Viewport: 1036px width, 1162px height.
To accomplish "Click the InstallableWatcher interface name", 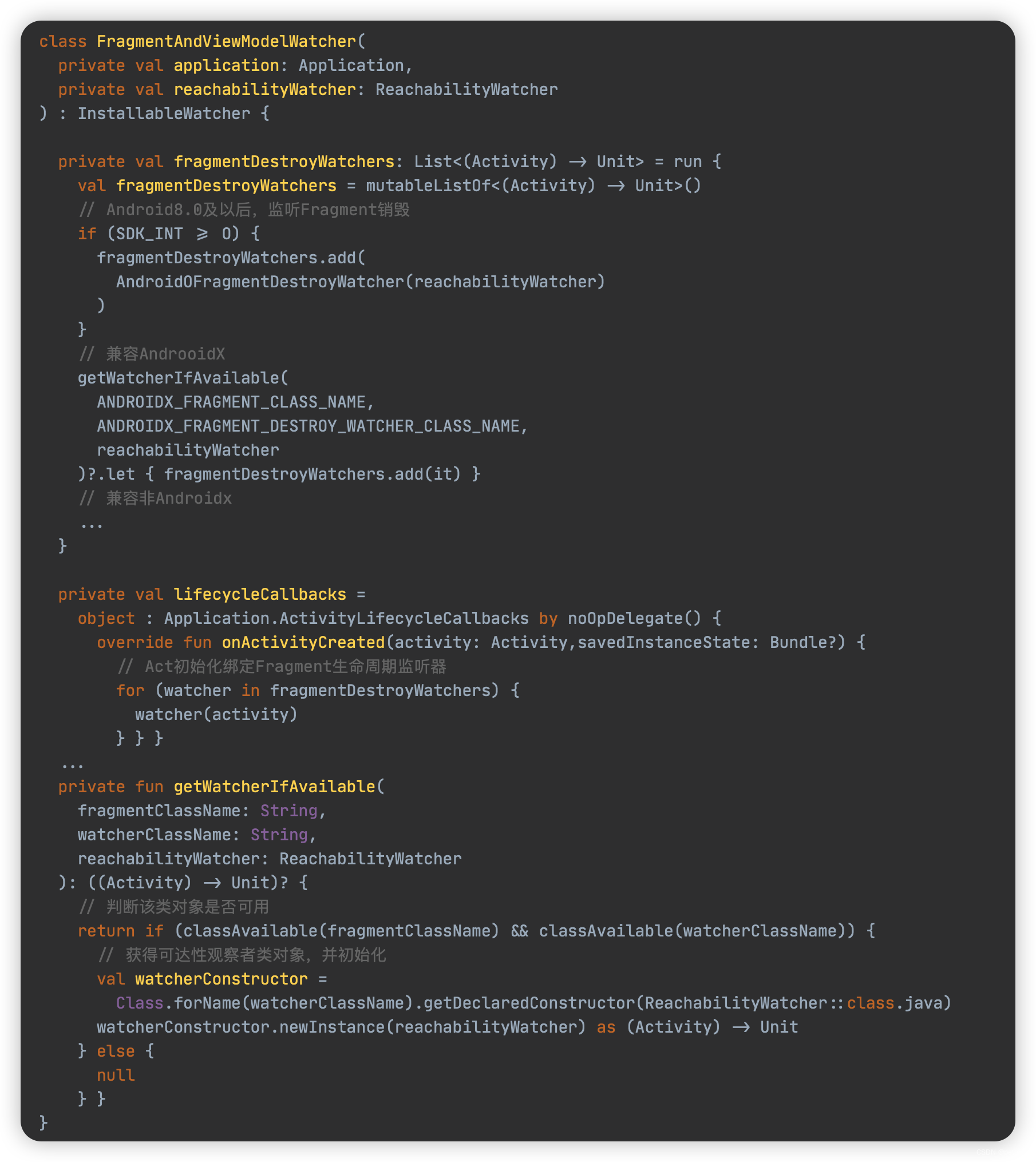I will click(x=164, y=114).
